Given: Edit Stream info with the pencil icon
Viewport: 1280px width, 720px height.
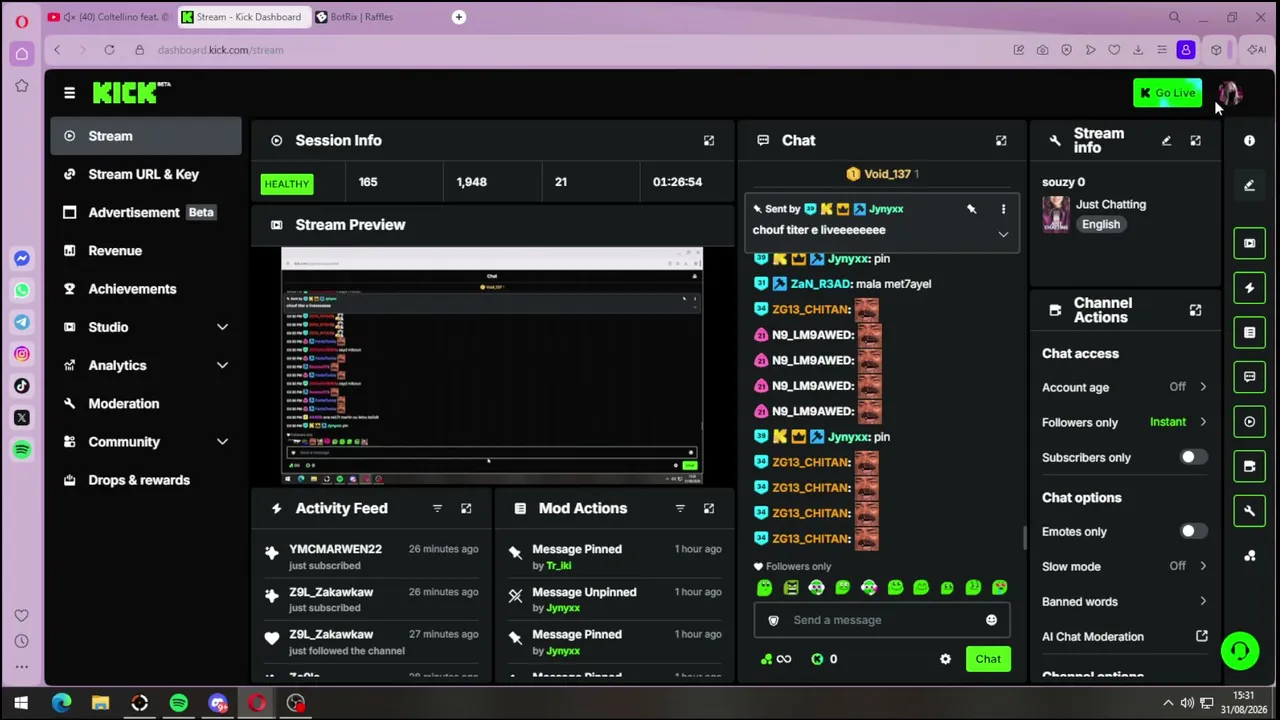Looking at the screenshot, I should tap(1166, 141).
